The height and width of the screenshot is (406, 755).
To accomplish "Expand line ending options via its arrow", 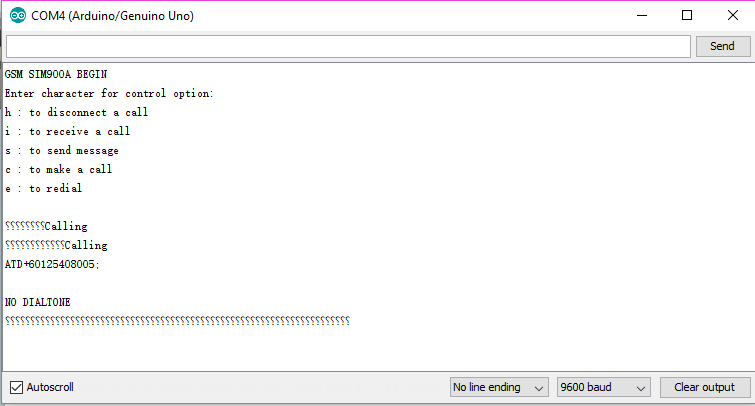I will tap(539, 388).
